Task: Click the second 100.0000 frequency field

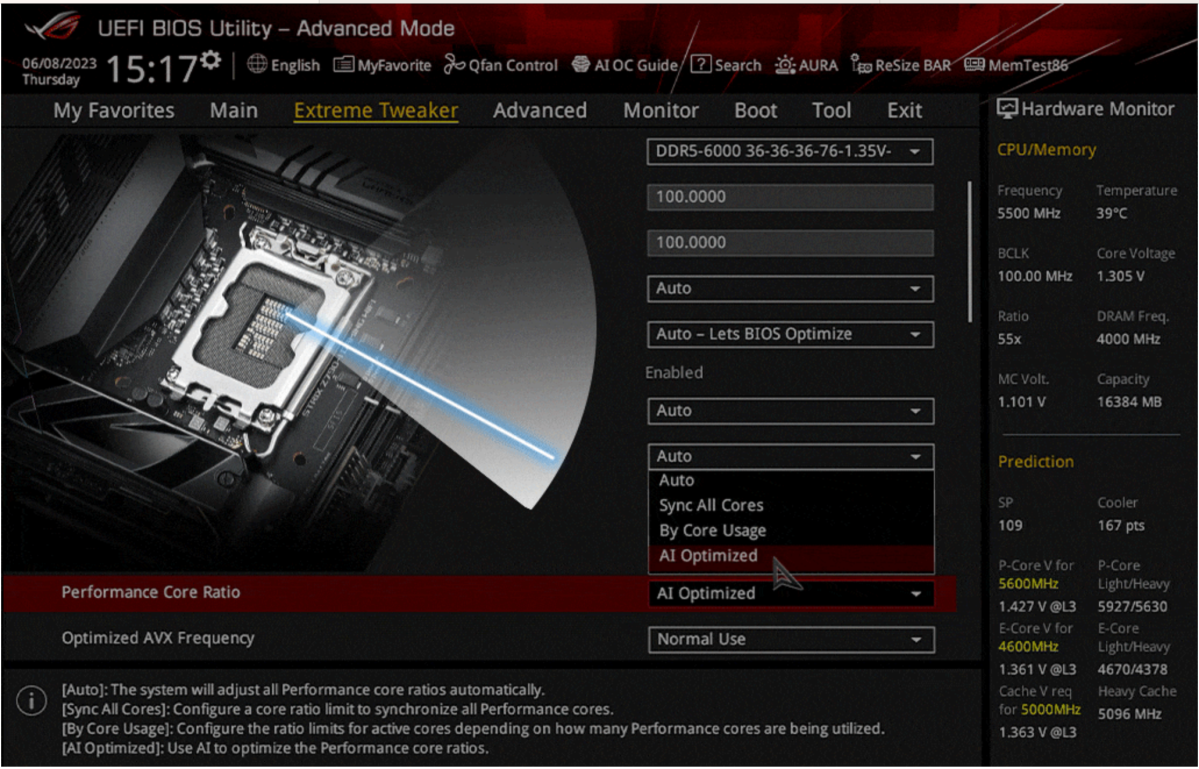Action: (x=790, y=243)
